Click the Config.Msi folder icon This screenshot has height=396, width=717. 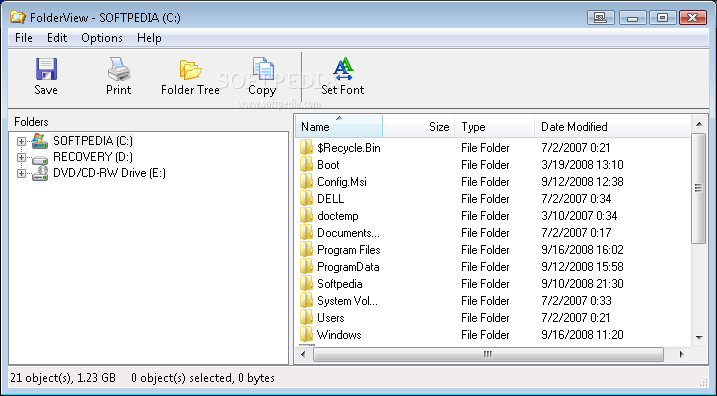coord(306,182)
